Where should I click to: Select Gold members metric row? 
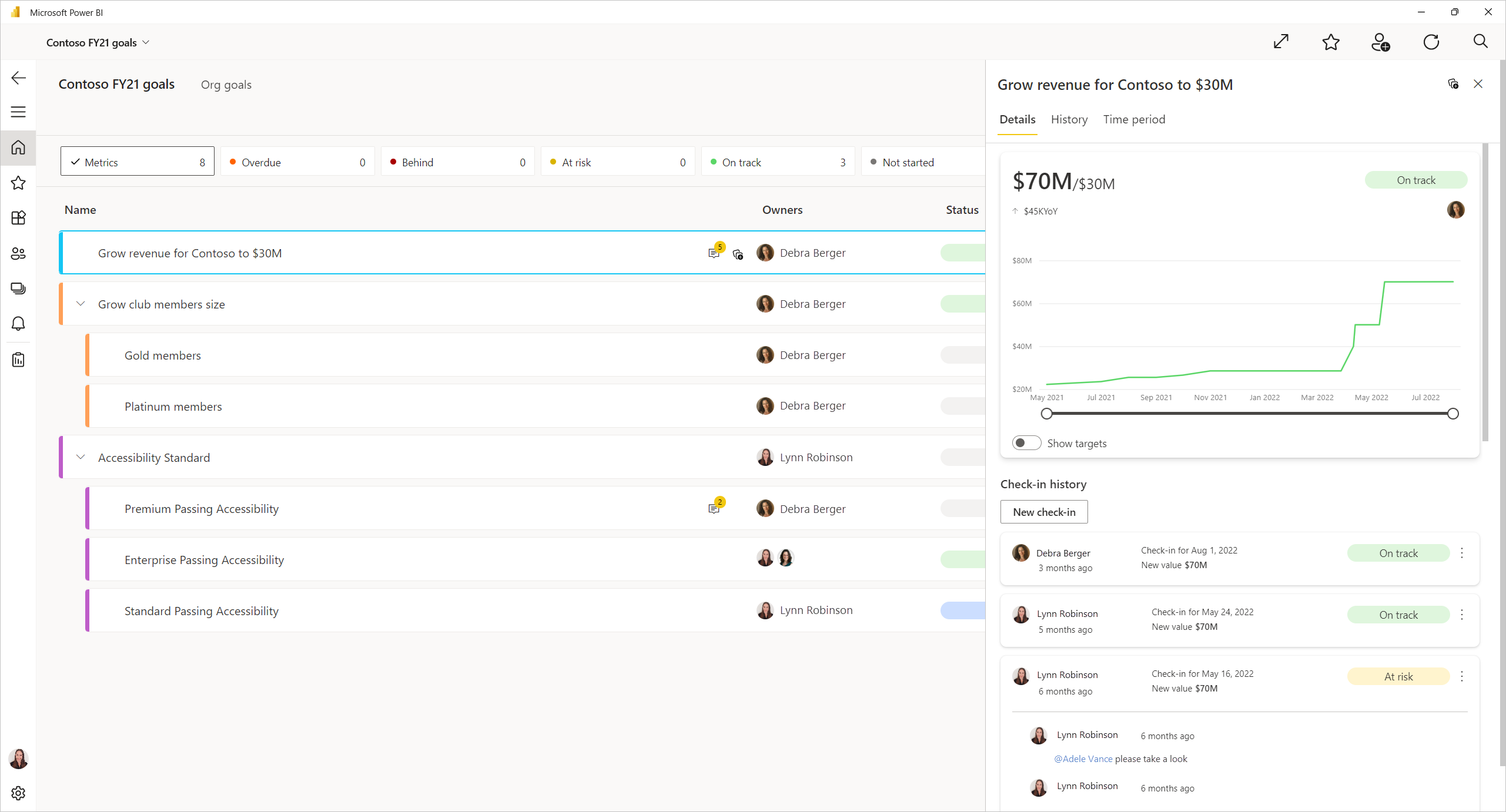click(x=163, y=355)
